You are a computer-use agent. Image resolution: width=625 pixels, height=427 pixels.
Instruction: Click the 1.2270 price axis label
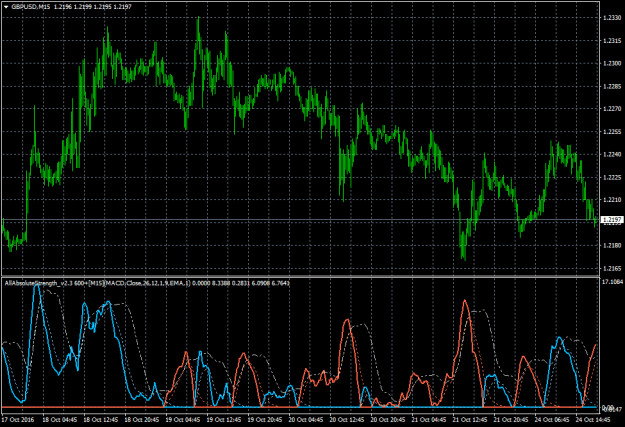pyautogui.click(x=612, y=108)
